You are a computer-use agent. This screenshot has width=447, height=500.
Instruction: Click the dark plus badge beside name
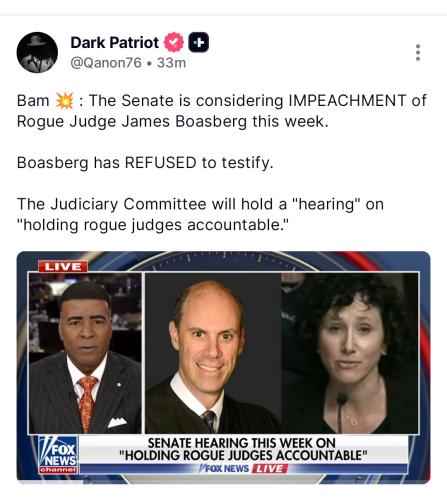point(199,42)
